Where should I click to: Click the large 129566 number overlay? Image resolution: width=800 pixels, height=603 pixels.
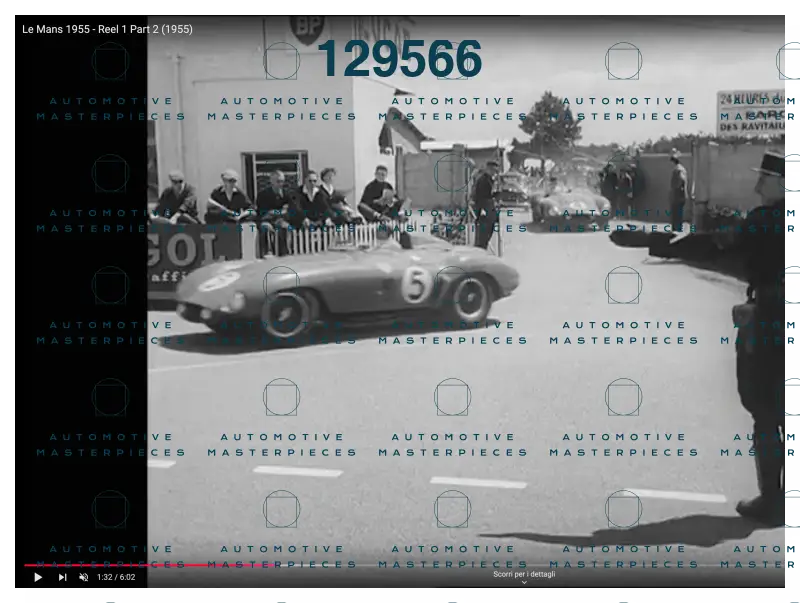tap(399, 59)
